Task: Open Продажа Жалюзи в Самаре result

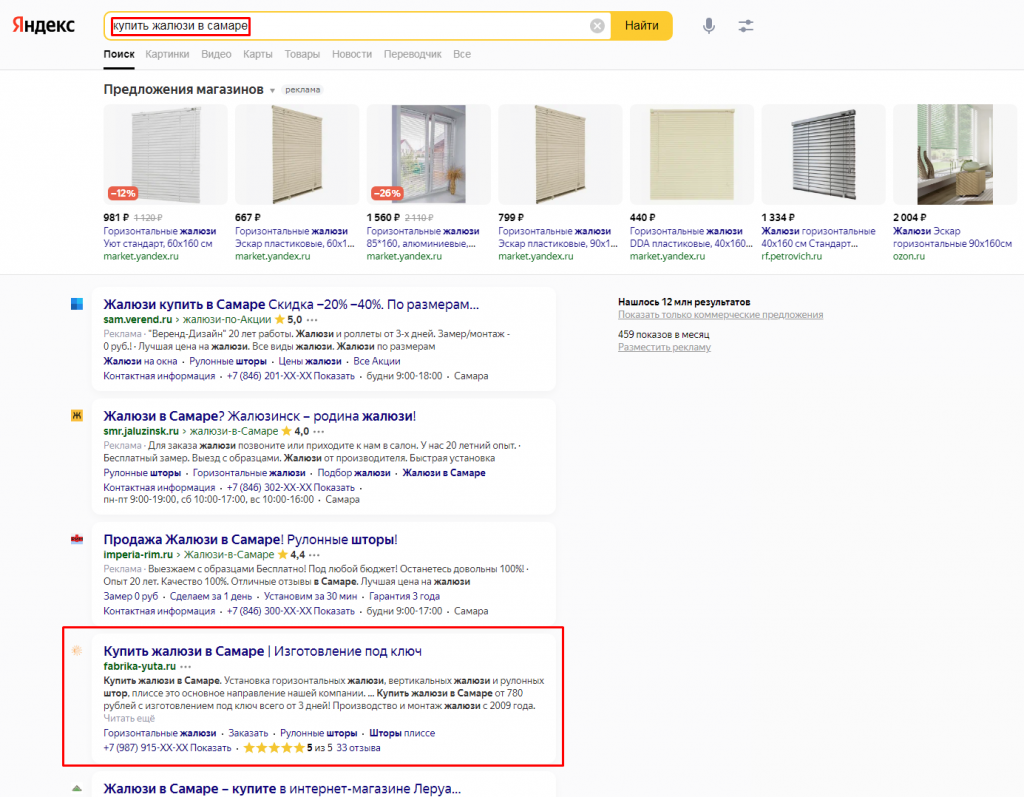Action: pyautogui.click(x=250, y=540)
